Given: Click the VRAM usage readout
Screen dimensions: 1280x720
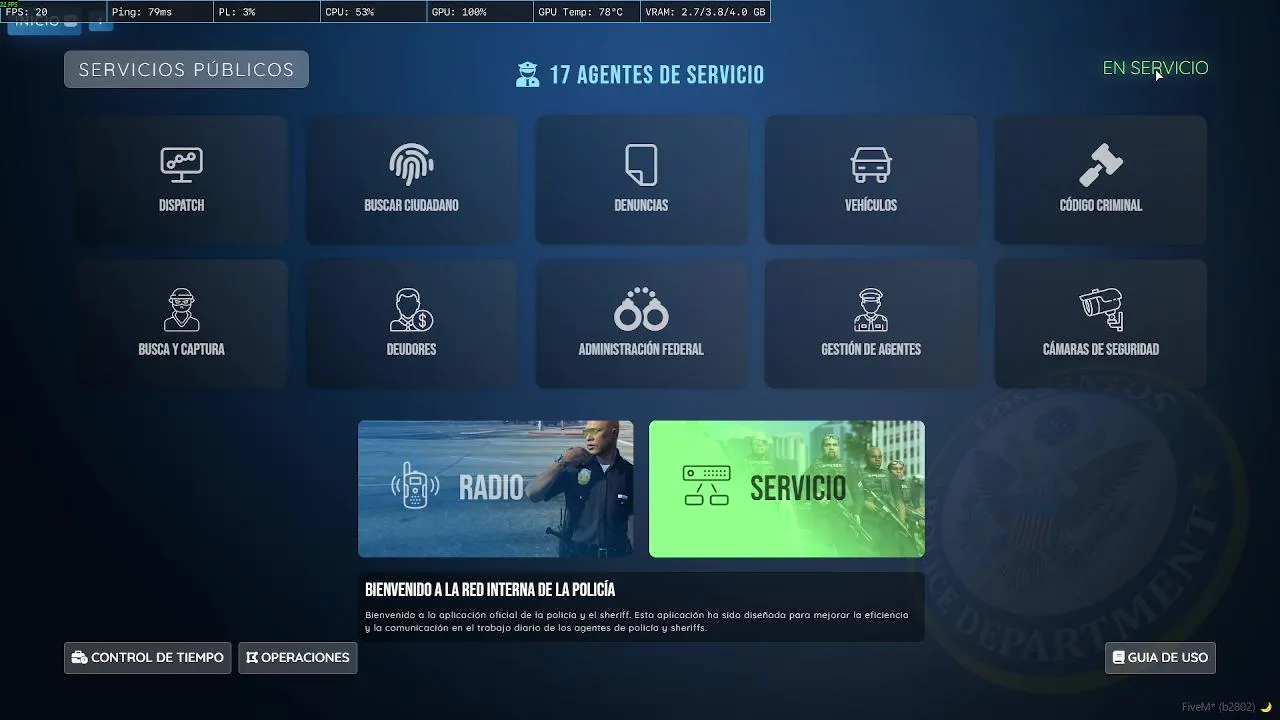Looking at the screenshot, I should tap(706, 12).
